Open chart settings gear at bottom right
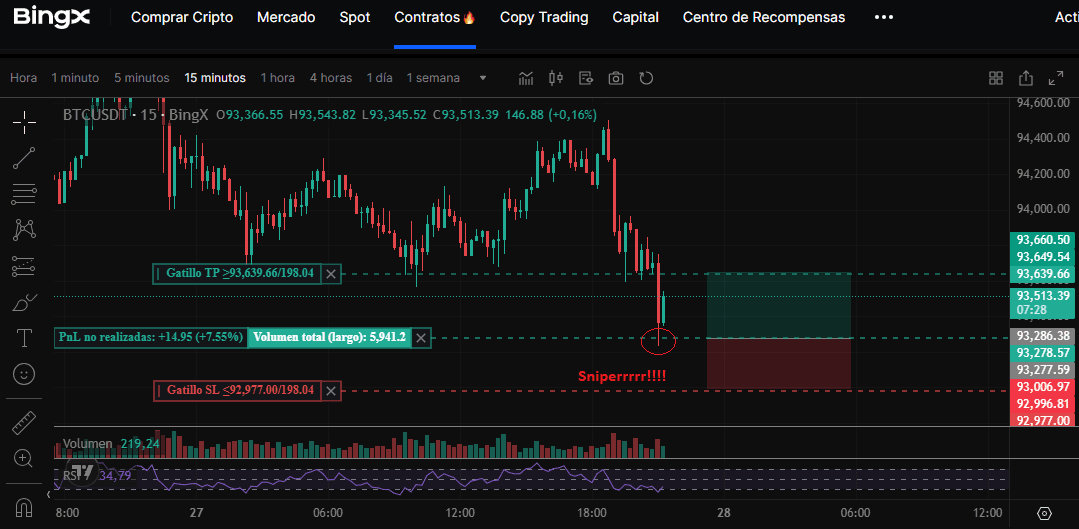1079x529 pixels. [1045, 513]
